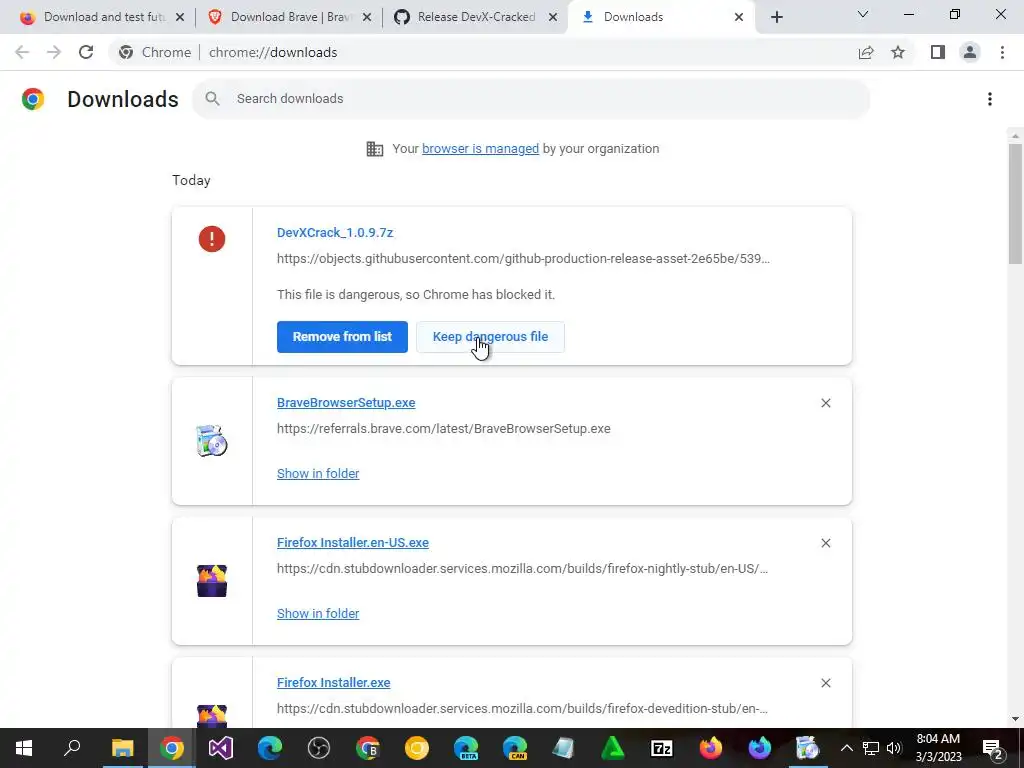
Task: Click the search magnifier icon in downloads
Action: (x=212, y=99)
